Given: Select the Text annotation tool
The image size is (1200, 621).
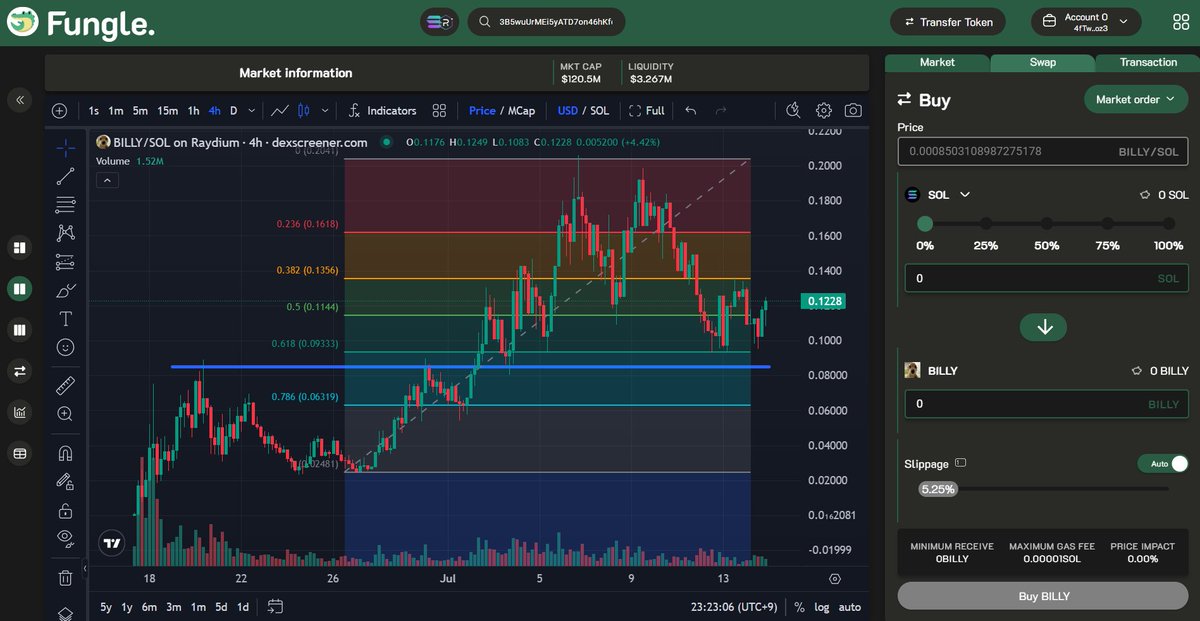Looking at the screenshot, I should [x=65, y=319].
